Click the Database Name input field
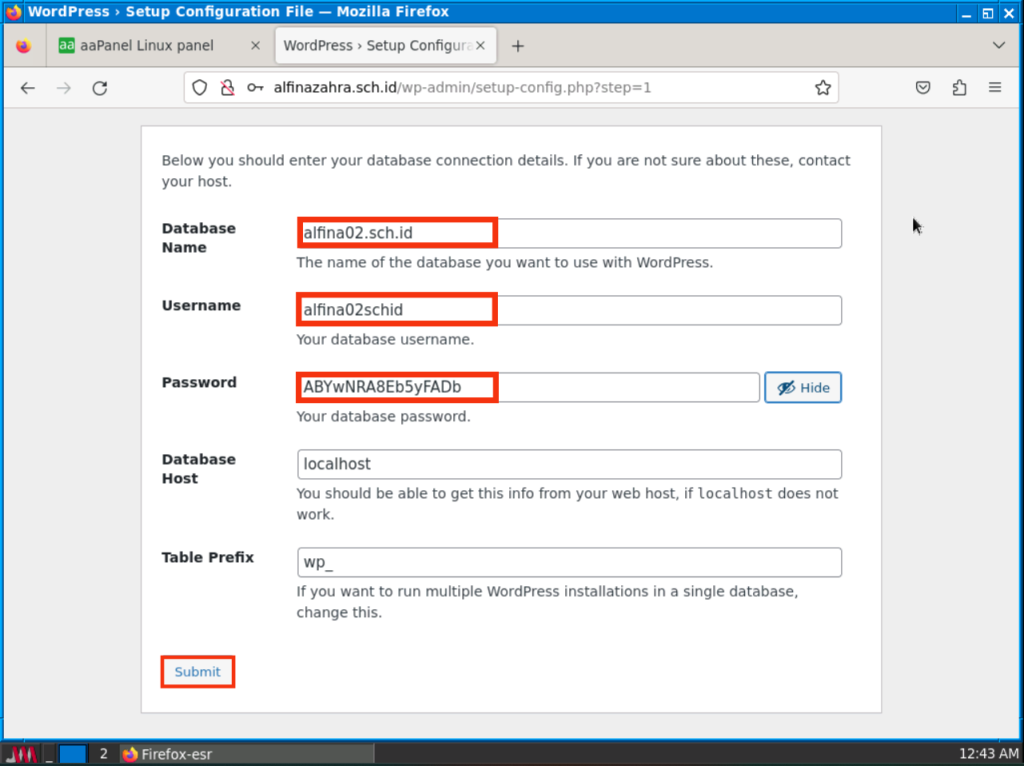Image resolution: width=1024 pixels, height=766 pixels. [568, 234]
